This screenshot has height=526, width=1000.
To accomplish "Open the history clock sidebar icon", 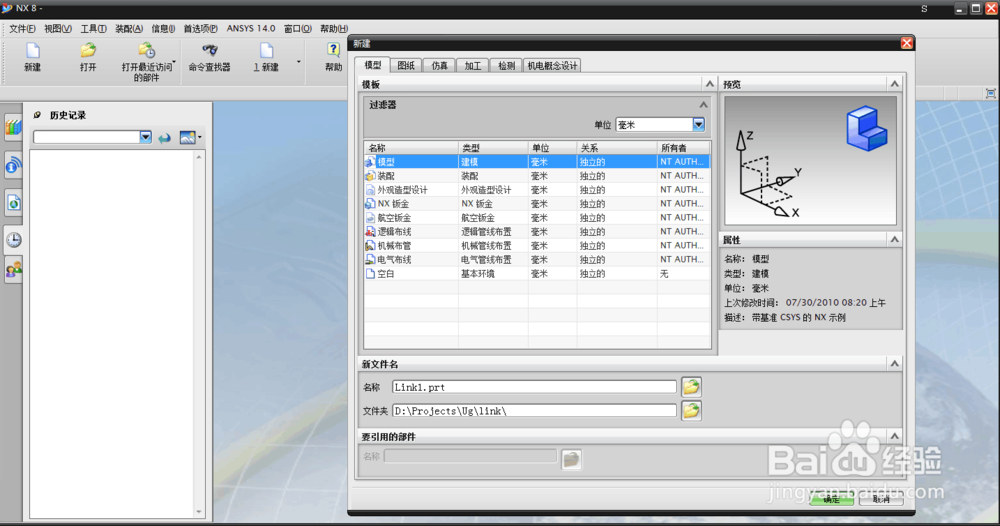I will (x=13, y=240).
